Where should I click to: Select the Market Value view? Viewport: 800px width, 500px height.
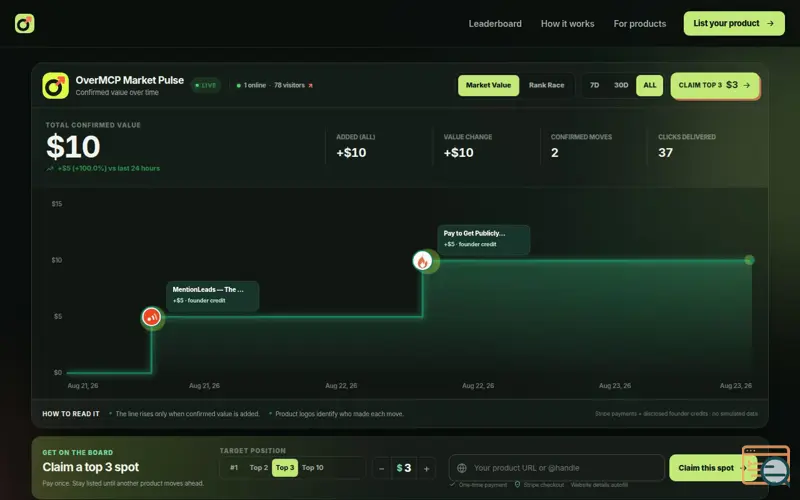point(488,85)
